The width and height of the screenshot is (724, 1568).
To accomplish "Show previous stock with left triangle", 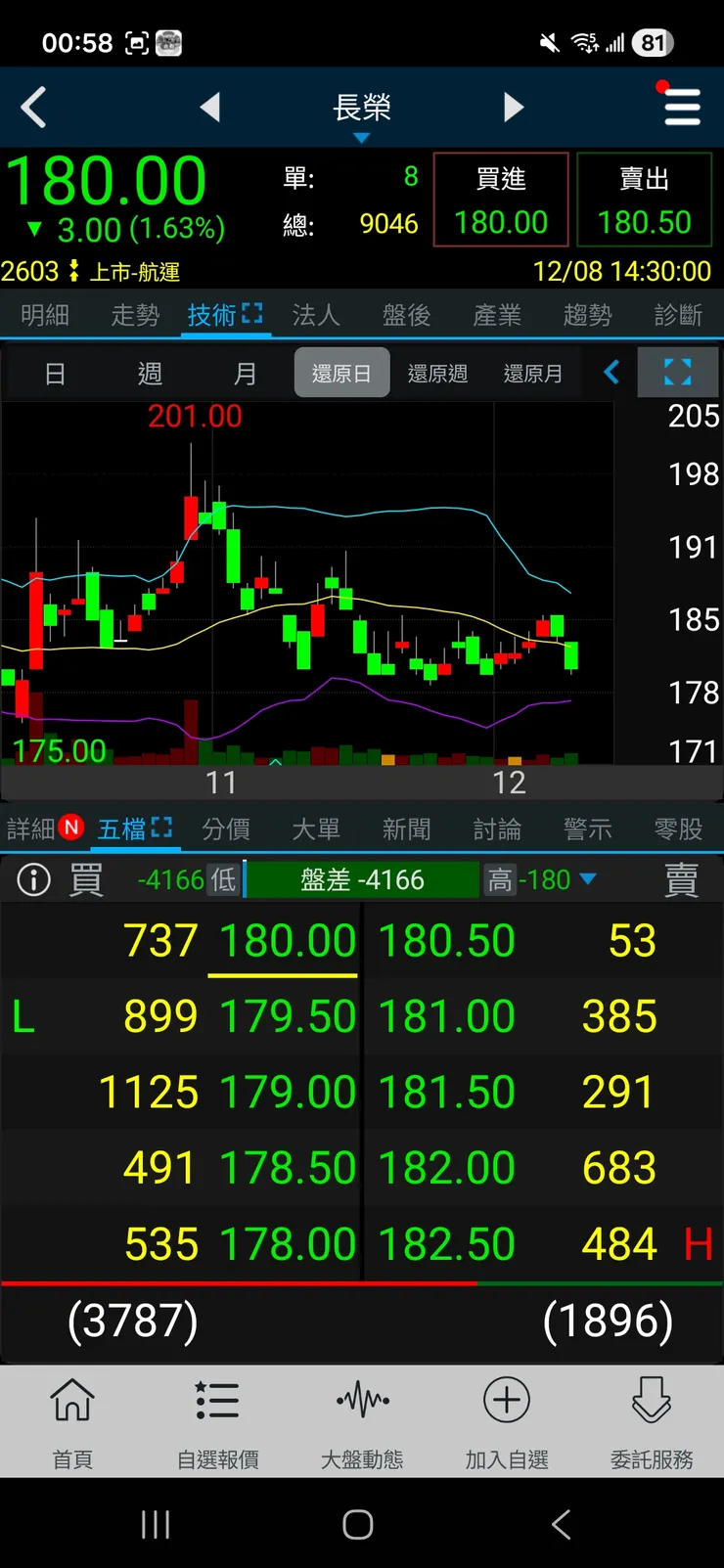I will 209,108.
